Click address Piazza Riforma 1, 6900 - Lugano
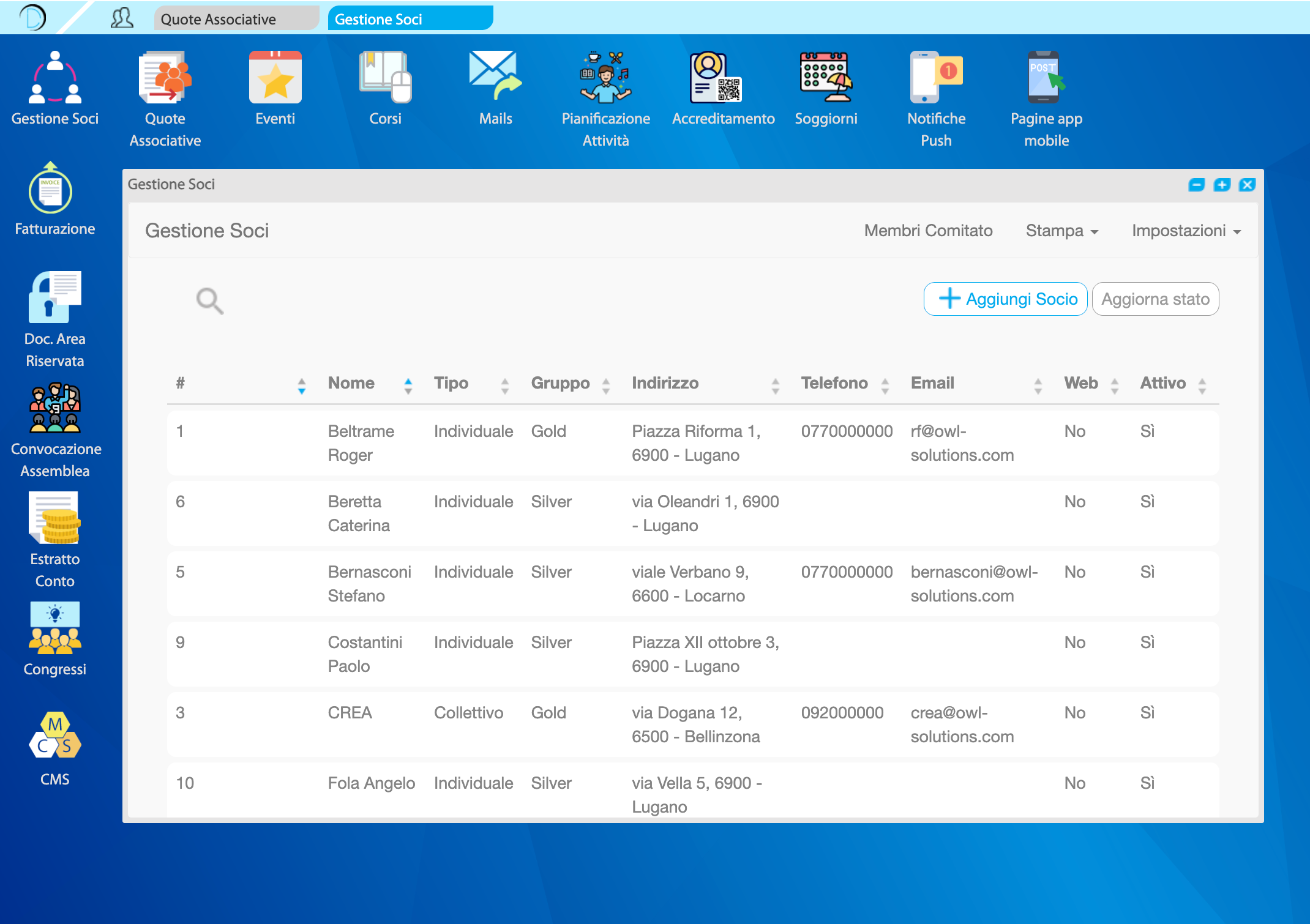Image resolution: width=1310 pixels, height=924 pixels. [697, 443]
